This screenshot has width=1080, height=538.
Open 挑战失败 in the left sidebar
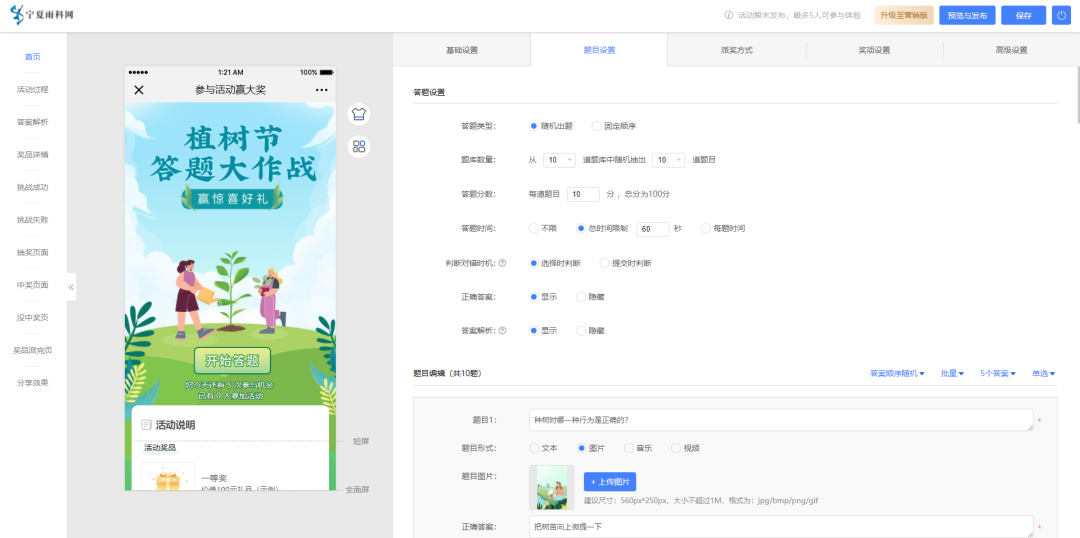33,220
